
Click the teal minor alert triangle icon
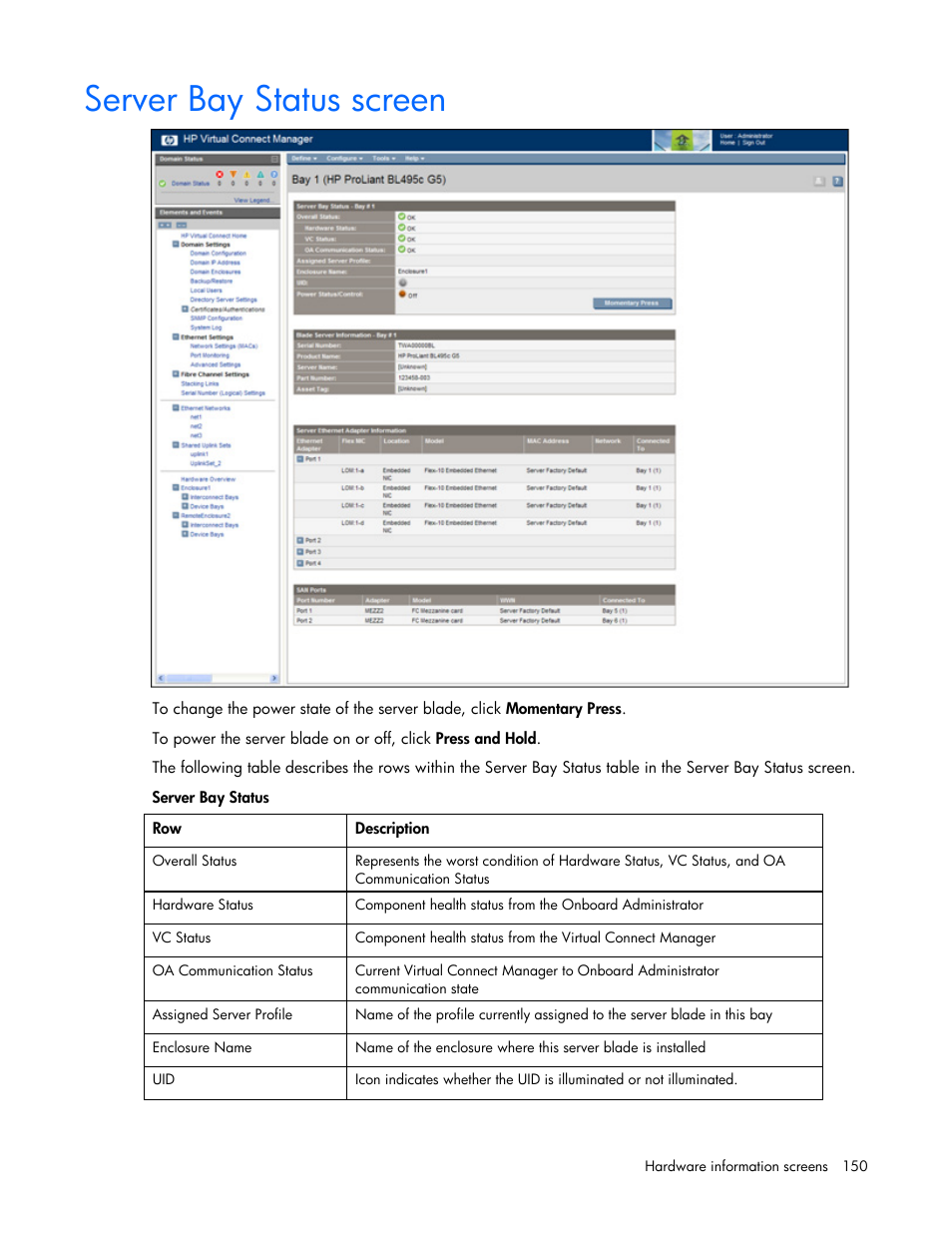pyautogui.click(x=260, y=174)
